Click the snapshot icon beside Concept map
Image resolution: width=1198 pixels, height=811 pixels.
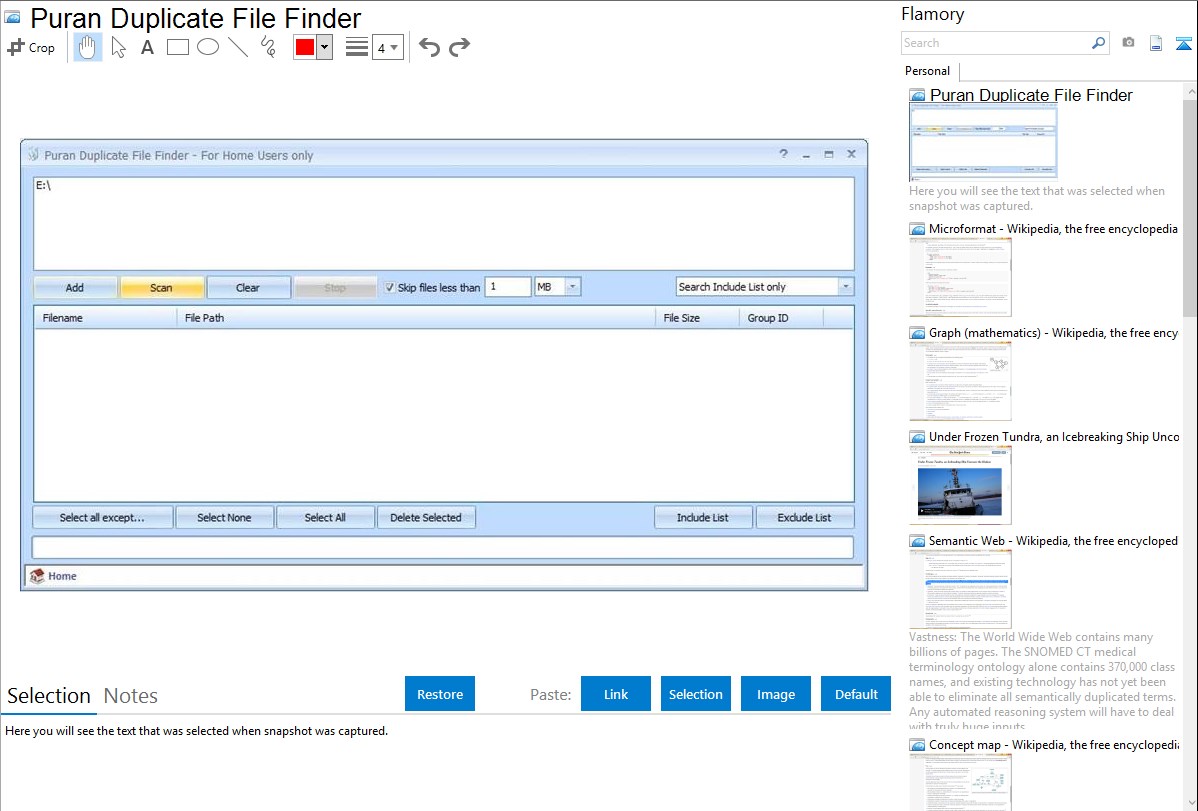tap(917, 745)
